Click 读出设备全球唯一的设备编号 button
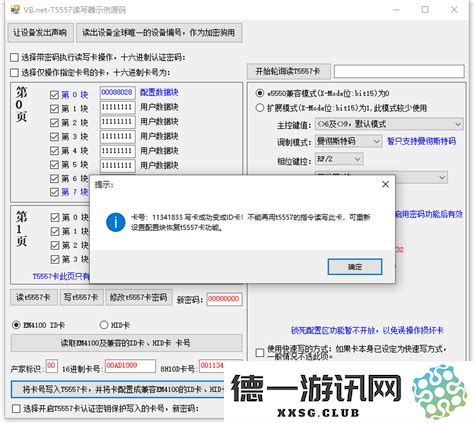 159,33
